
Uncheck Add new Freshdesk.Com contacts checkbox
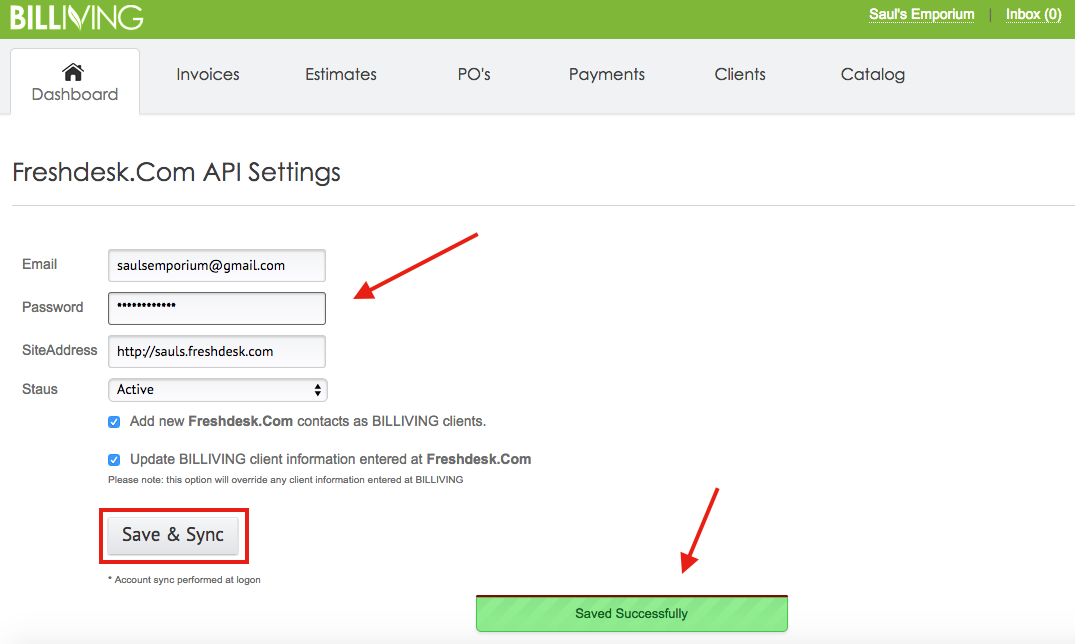click(x=114, y=422)
